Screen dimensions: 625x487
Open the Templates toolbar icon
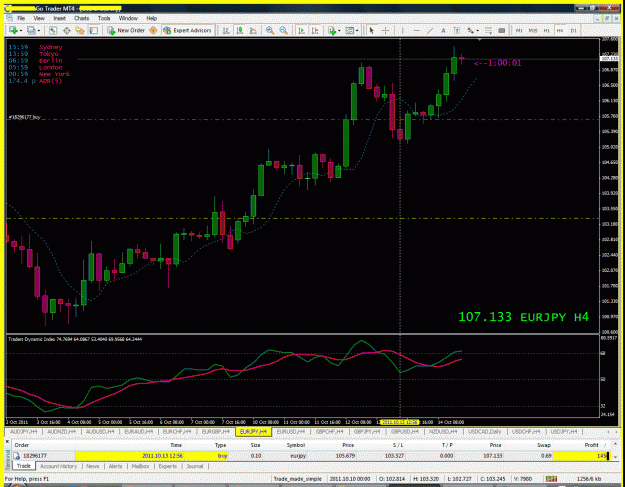(350, 30)
